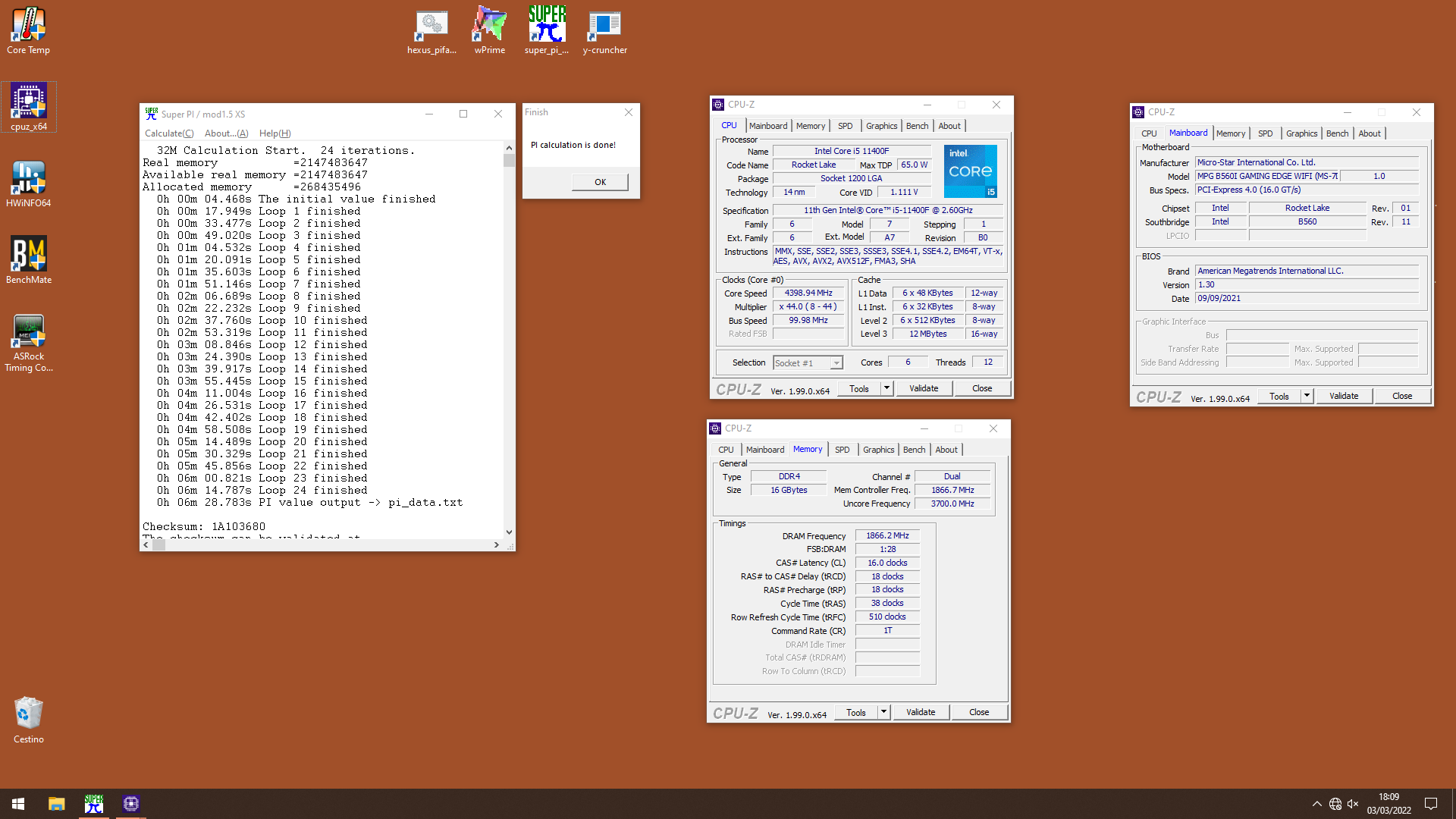
Task: Click Tools button in the Mainboard CPU-Z window
Action: (1279, 396)
